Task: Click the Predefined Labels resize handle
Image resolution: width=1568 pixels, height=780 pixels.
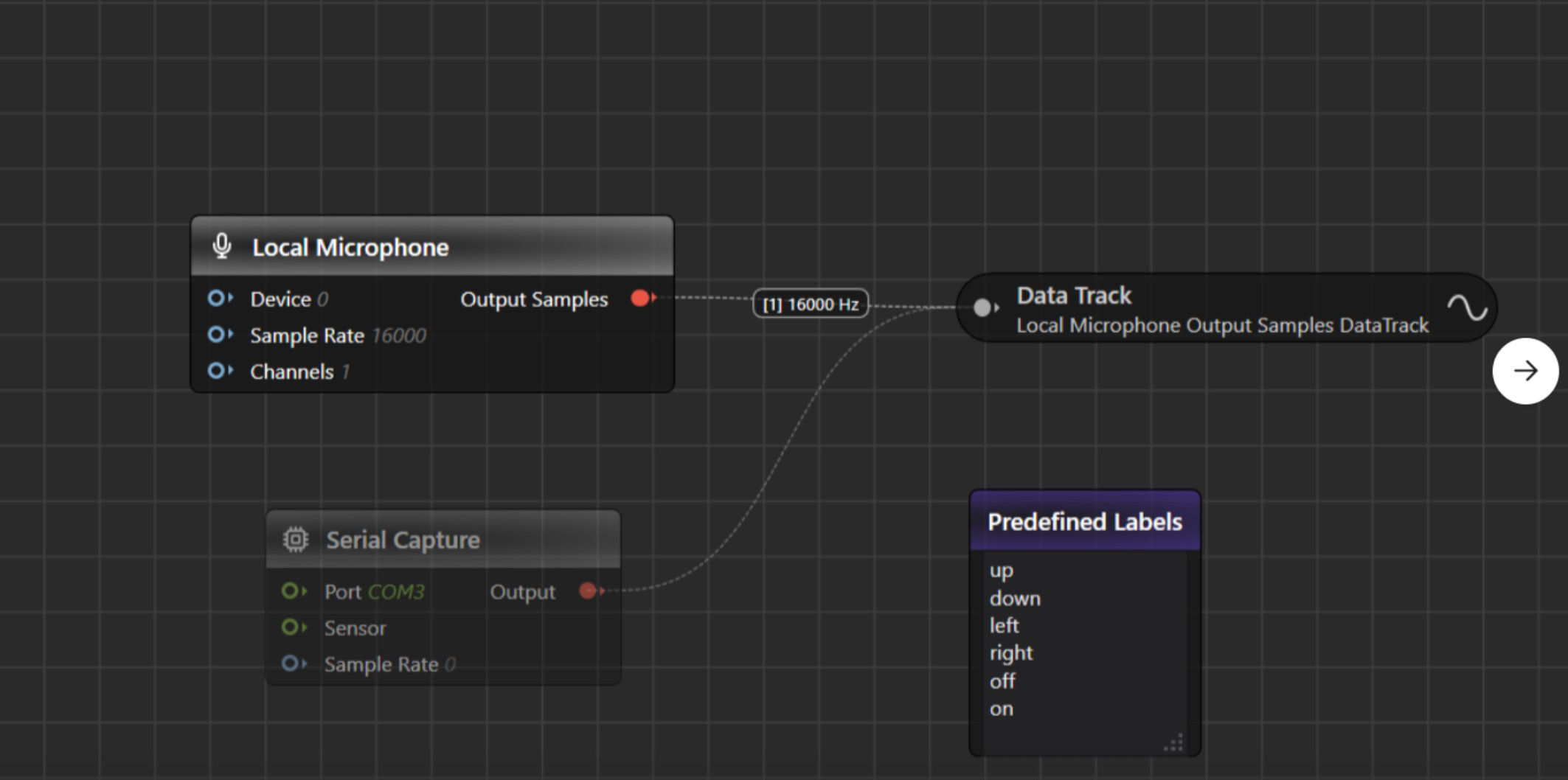Action: click(1174, 742)
